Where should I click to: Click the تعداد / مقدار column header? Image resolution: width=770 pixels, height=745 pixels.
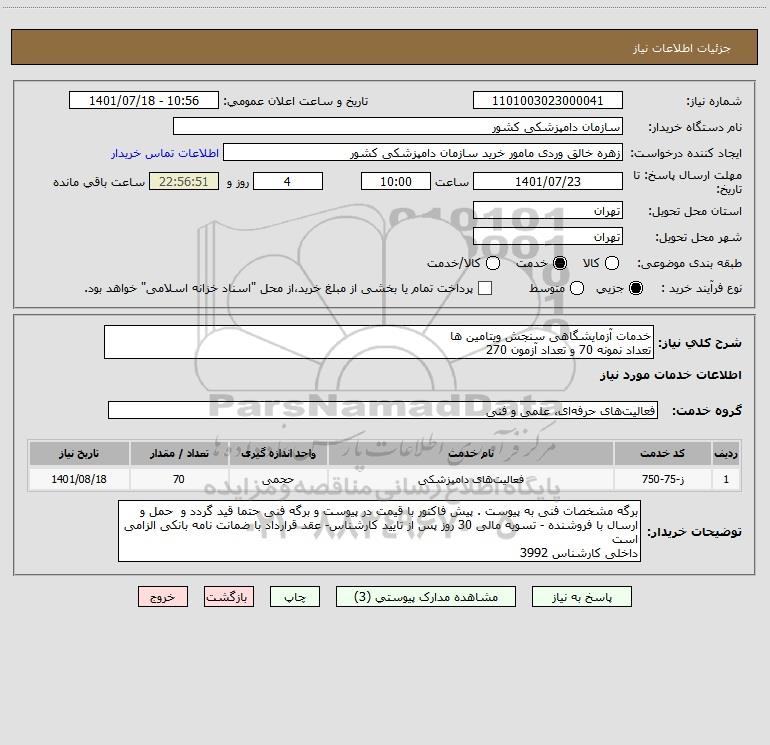(179, 453)
